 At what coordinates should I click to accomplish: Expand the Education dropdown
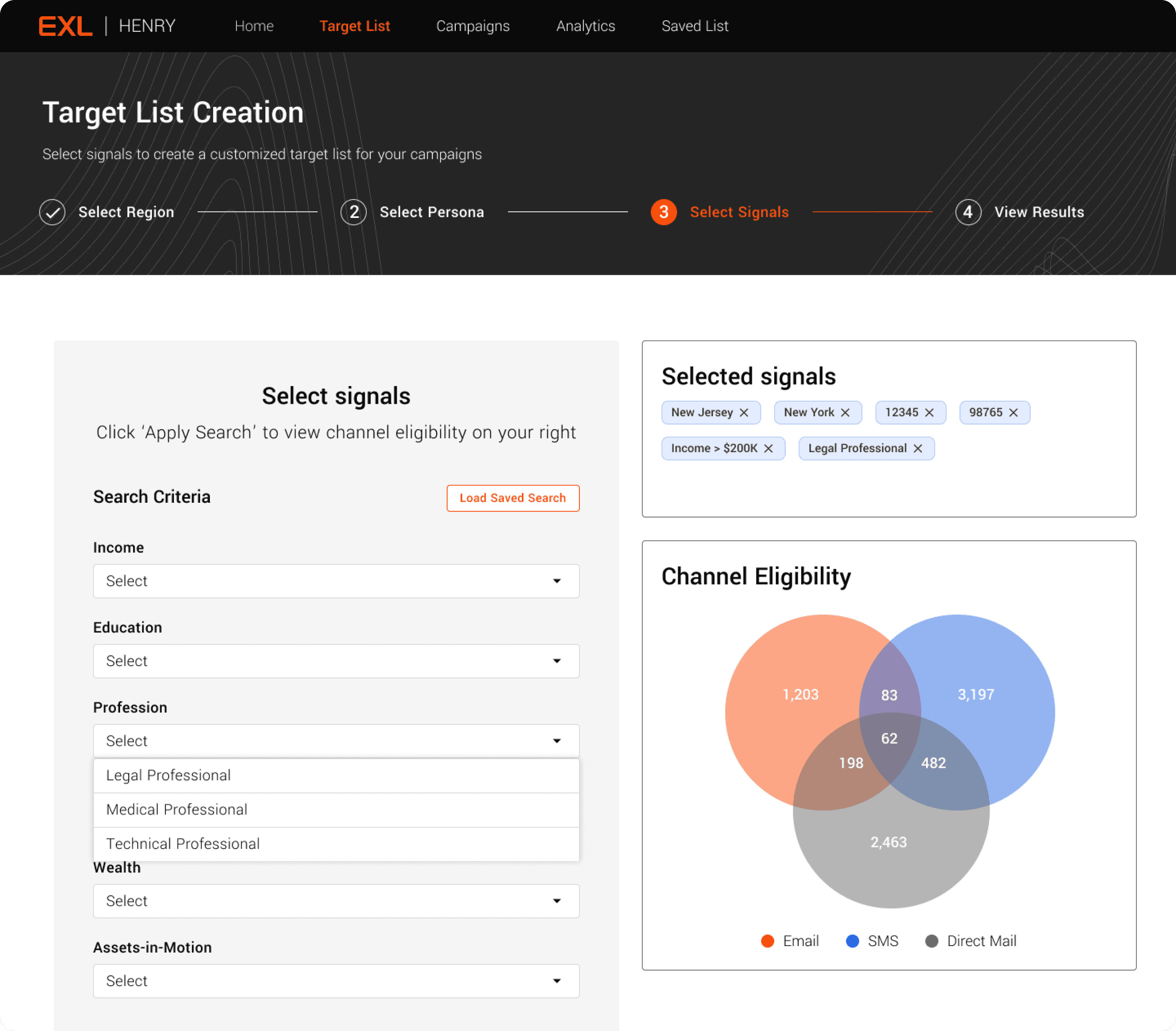tap(336, 661)
